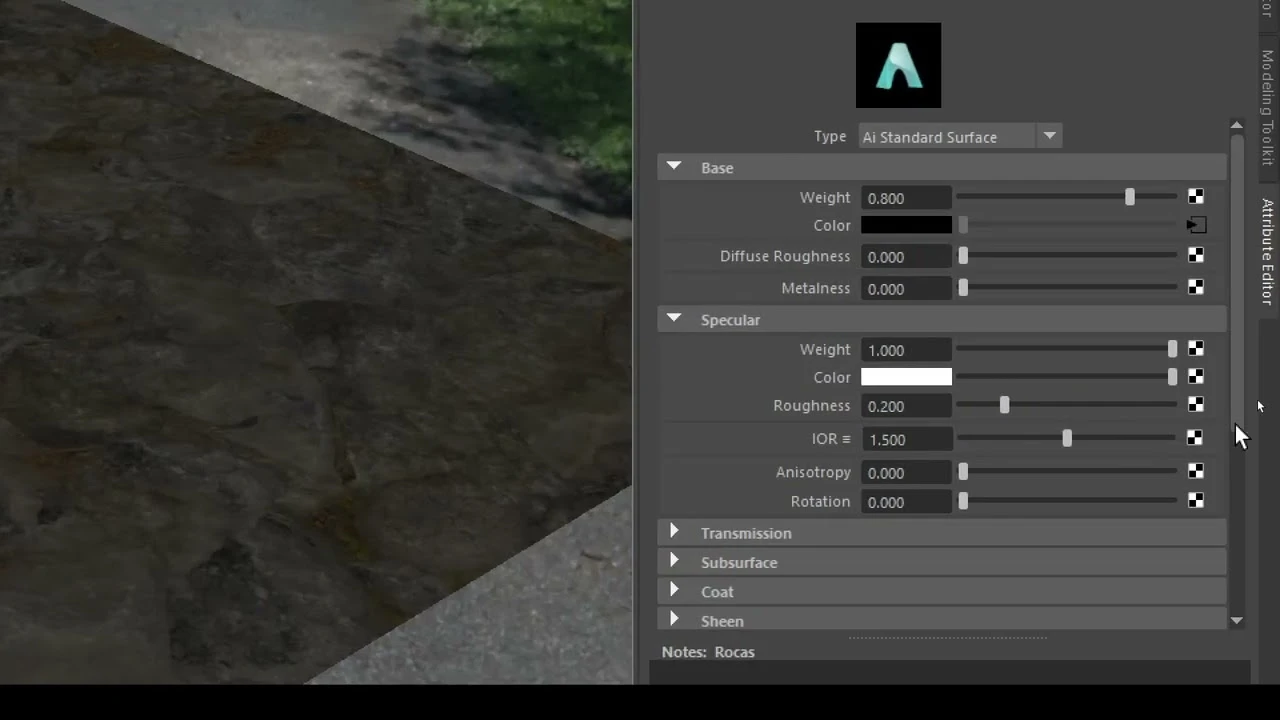Click the Roughness value field 0.200

coord(906,406)
